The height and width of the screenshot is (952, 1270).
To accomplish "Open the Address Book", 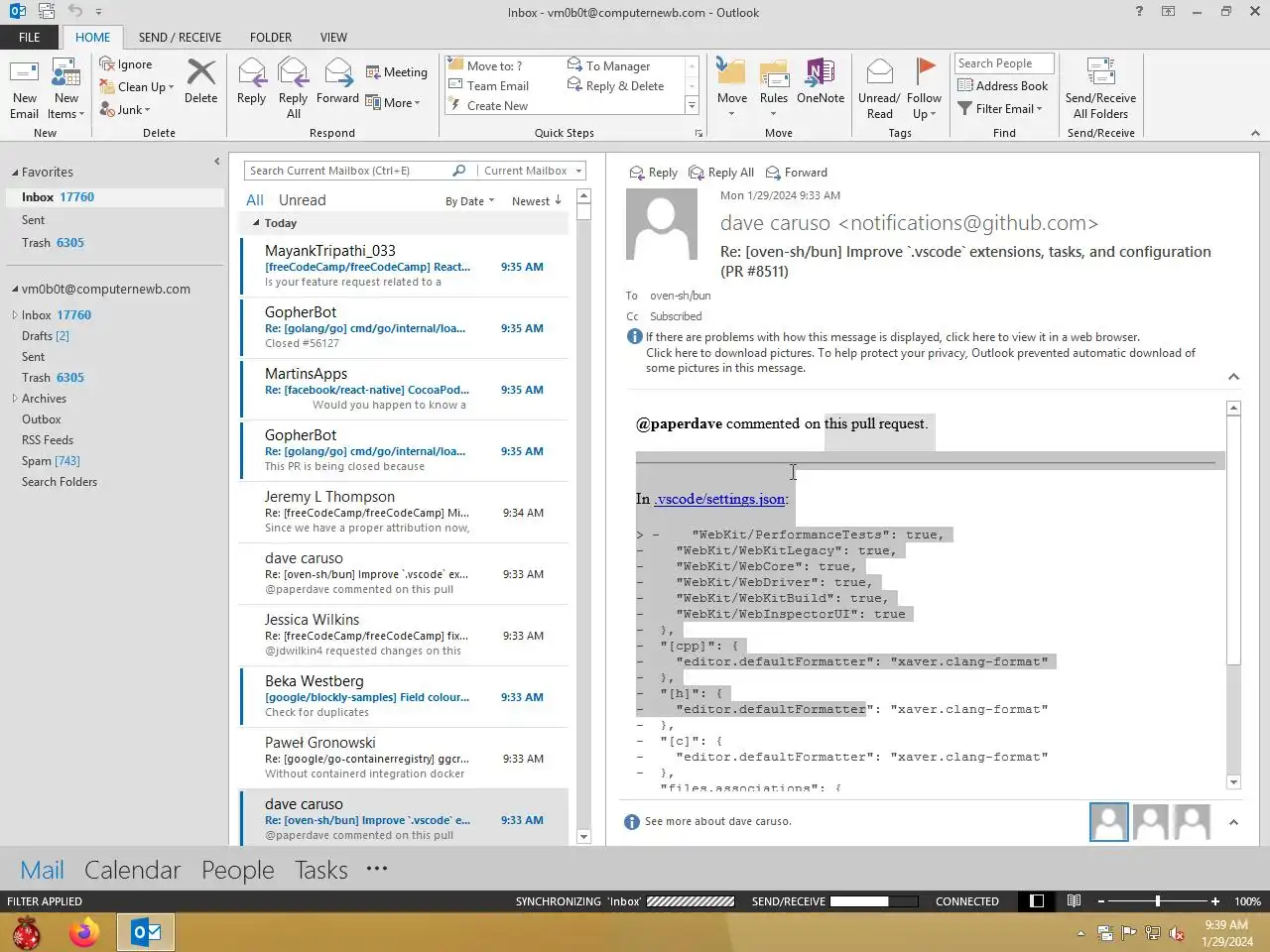I will (x=1002, y=86).
